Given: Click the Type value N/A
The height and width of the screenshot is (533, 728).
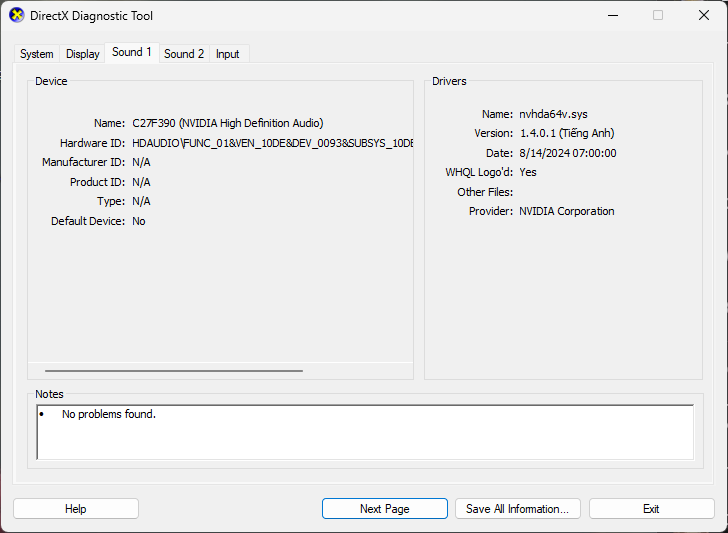Looking at the screenshot, I should 141,202.
